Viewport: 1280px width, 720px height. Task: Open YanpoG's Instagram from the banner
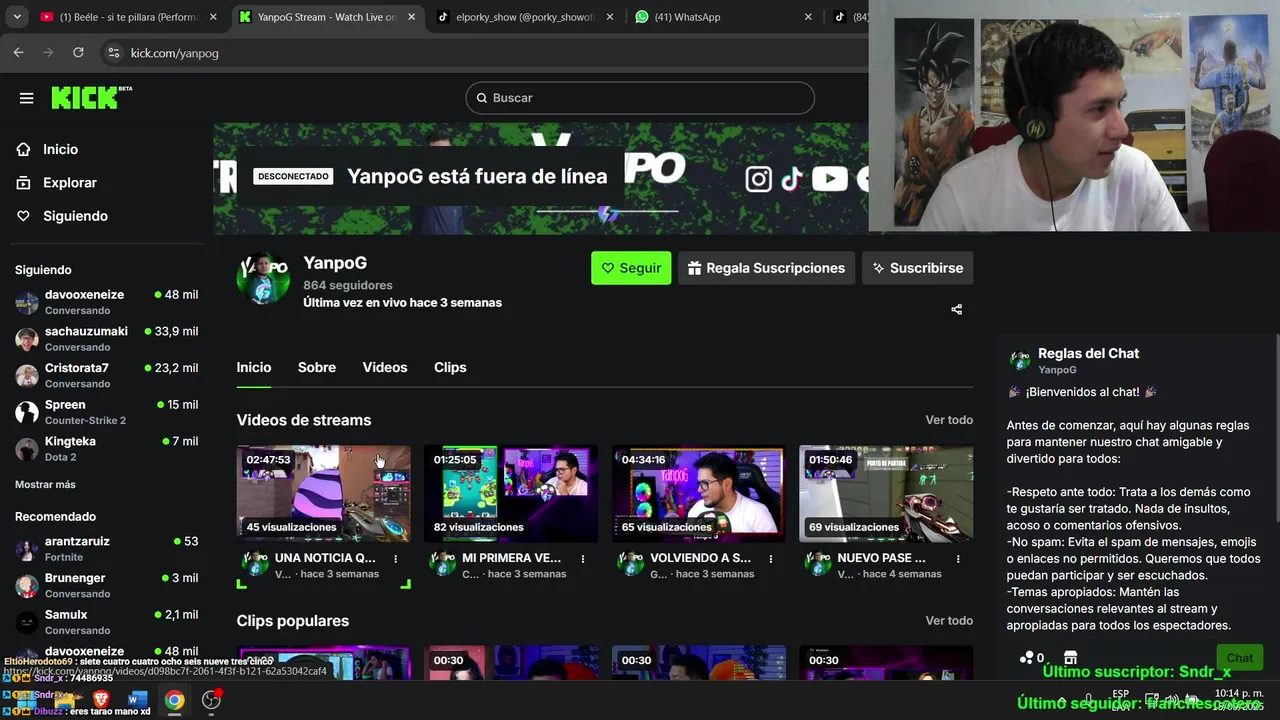pyautogui.click(x=759, y=179)
